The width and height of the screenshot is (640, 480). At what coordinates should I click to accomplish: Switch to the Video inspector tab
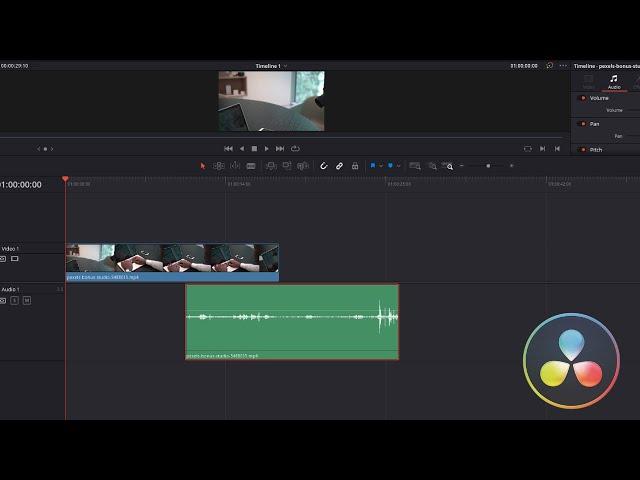[589, 82]
